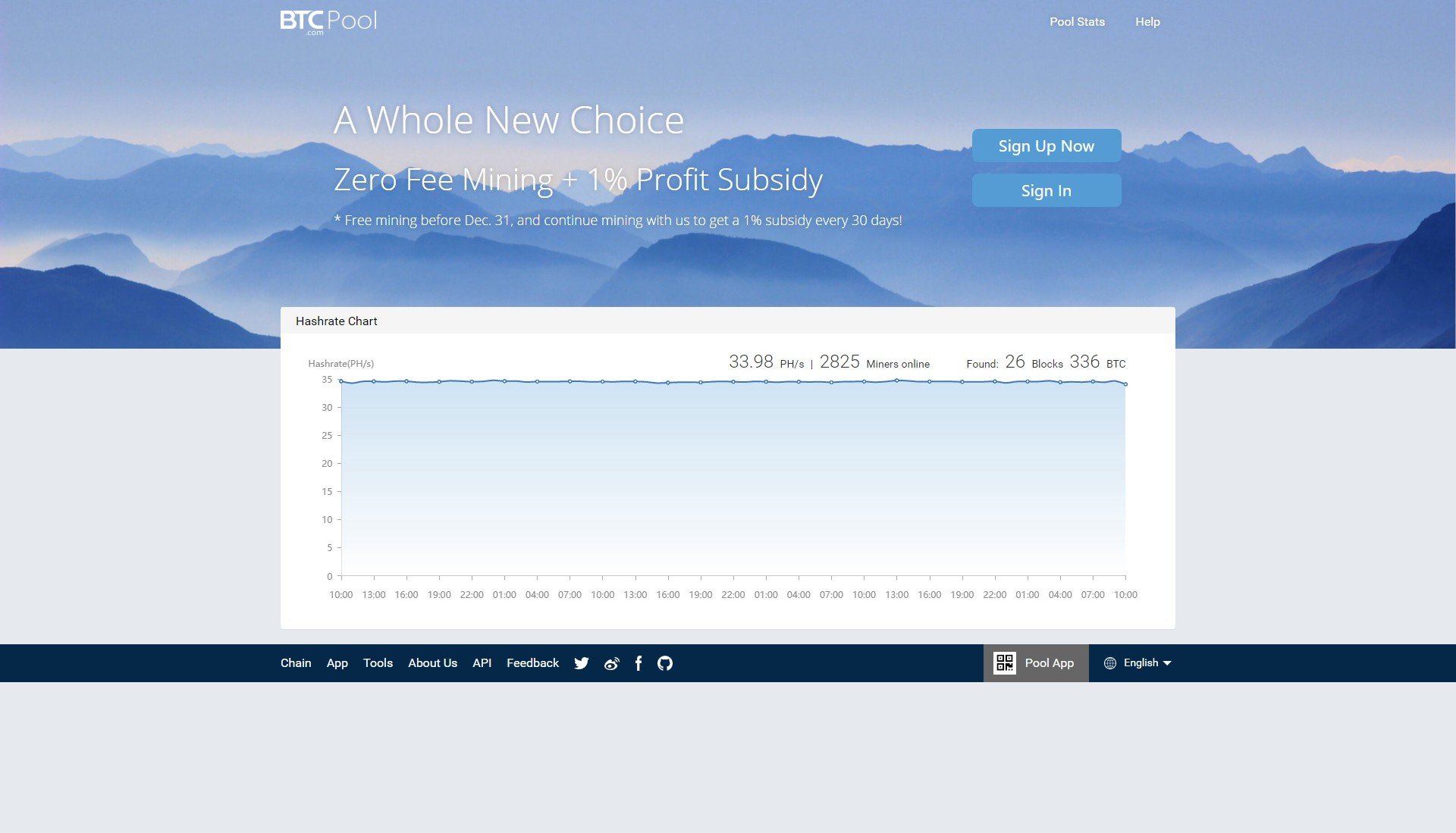
Task: Select the API navigation item
Action: click(x=481, y=662)
